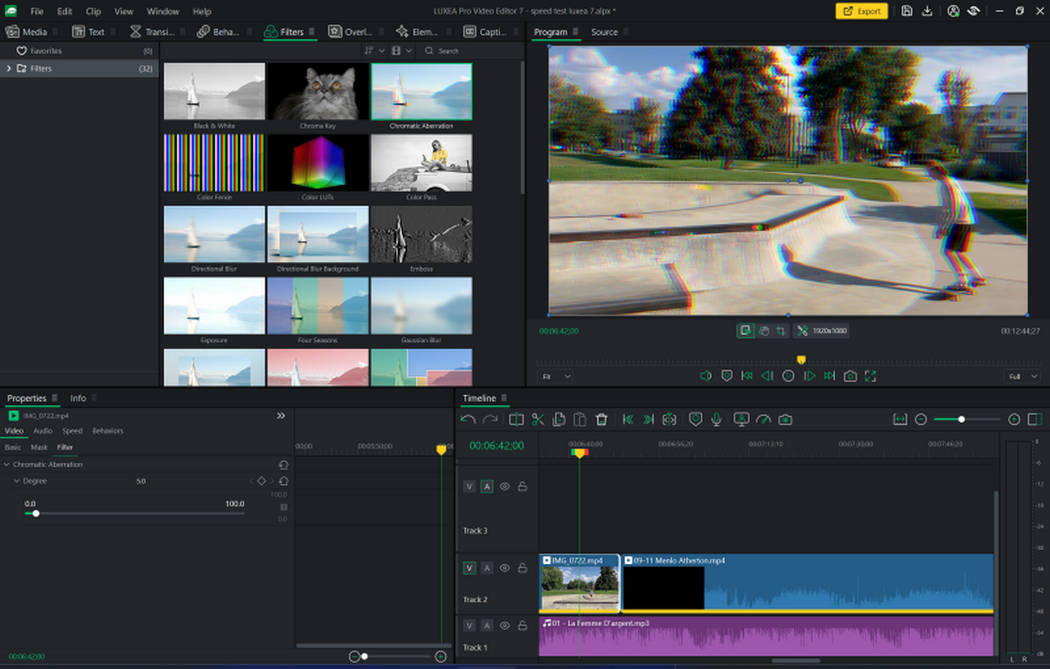Open the Edit menu
The height and width of the screenshot is (669, 1050).
64,11
